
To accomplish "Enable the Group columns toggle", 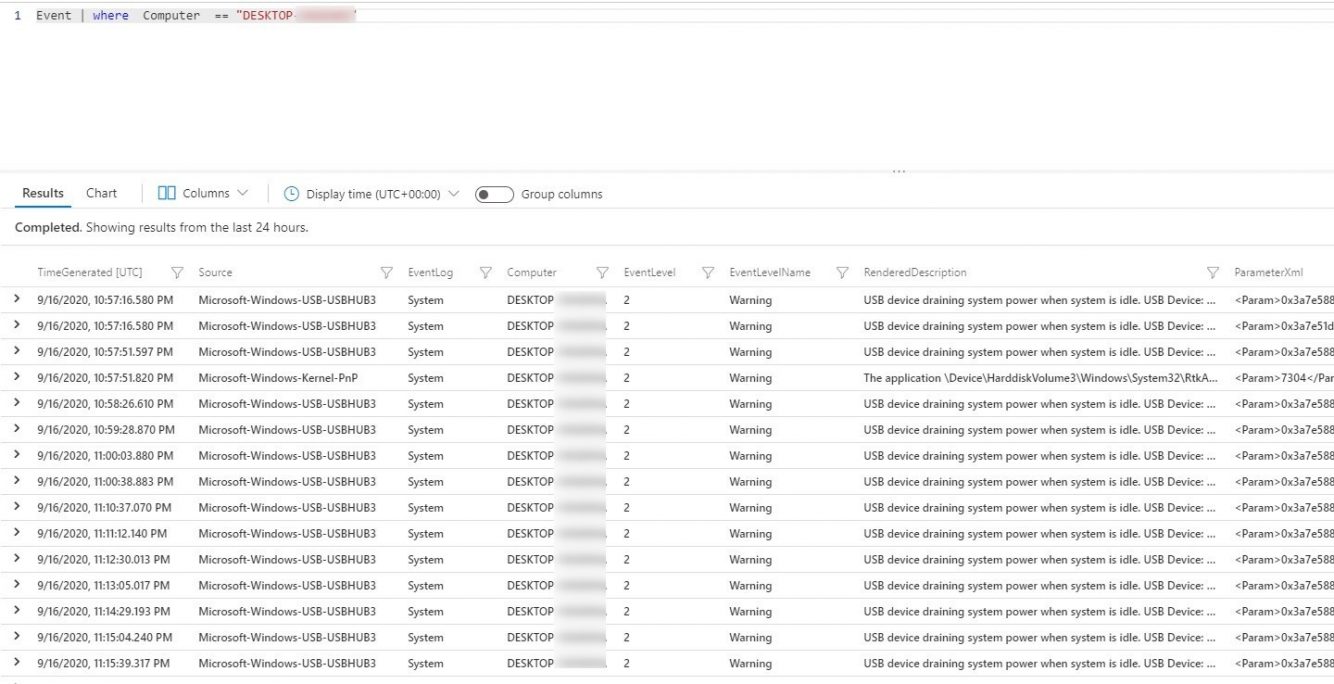I will 494,194.
